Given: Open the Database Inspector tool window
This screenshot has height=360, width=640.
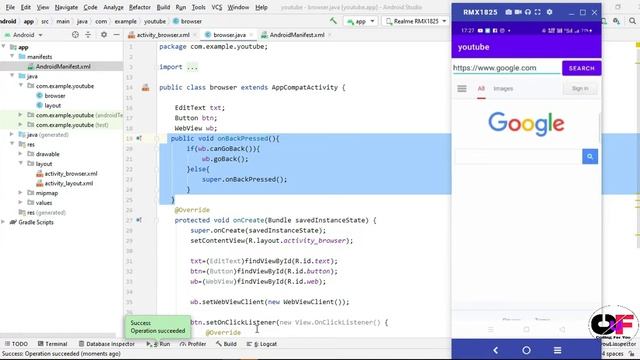Looking at the screenshot, I should pos(107,344).
